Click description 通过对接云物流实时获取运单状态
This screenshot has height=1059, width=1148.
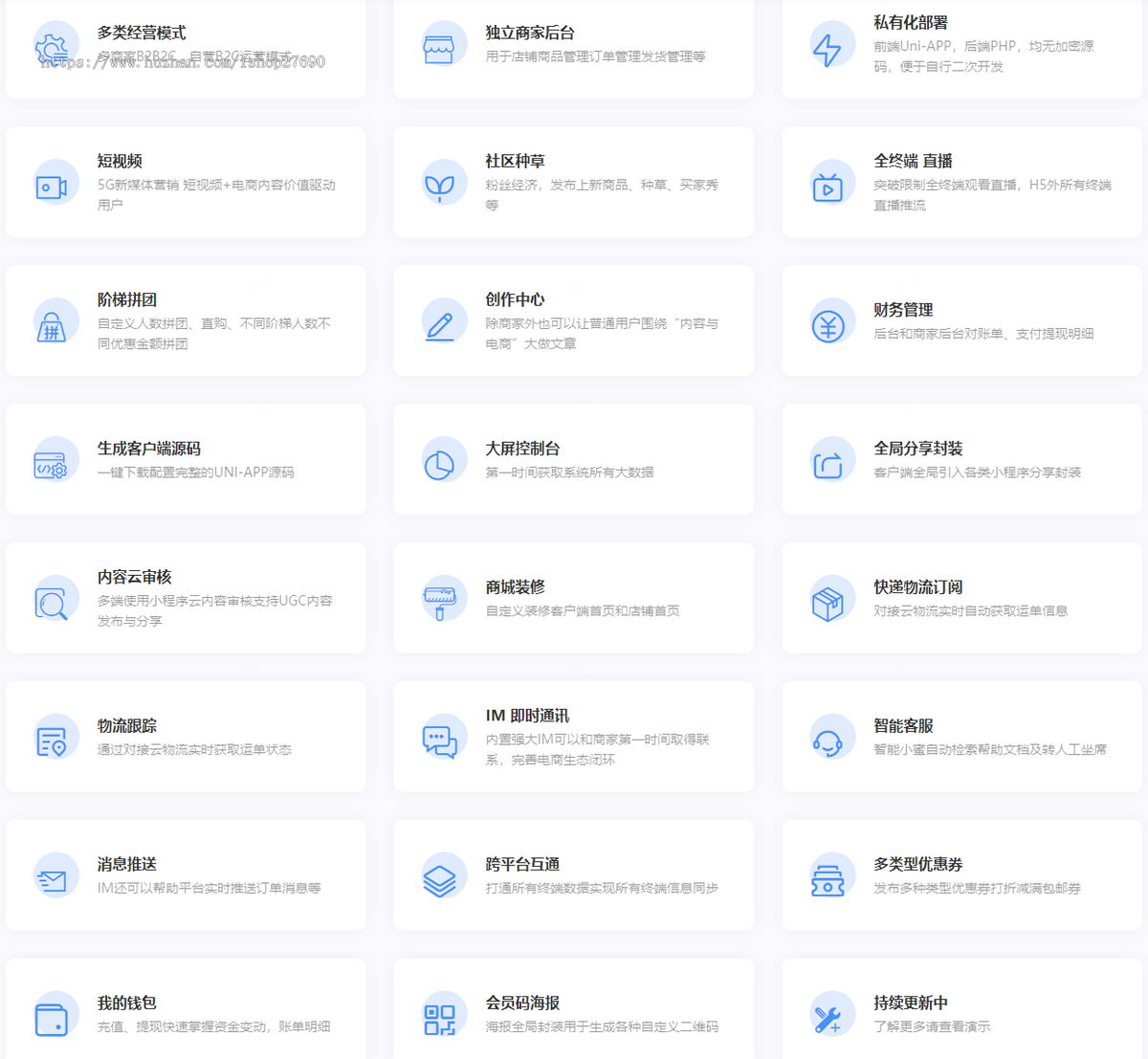(194, 750)
